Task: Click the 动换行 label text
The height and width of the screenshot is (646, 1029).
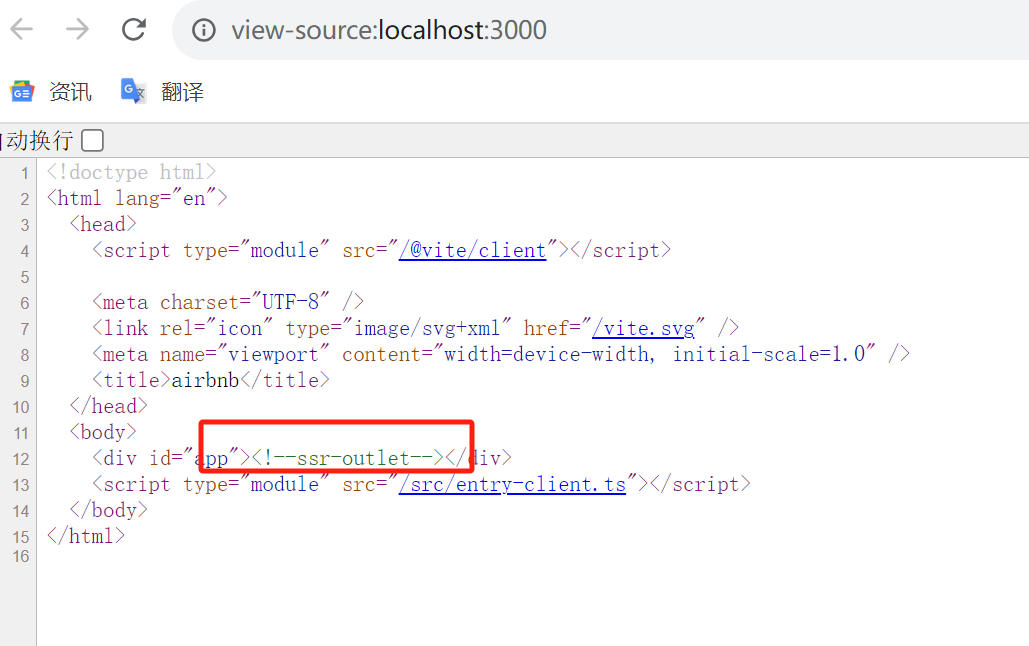Action: point(39,140)
